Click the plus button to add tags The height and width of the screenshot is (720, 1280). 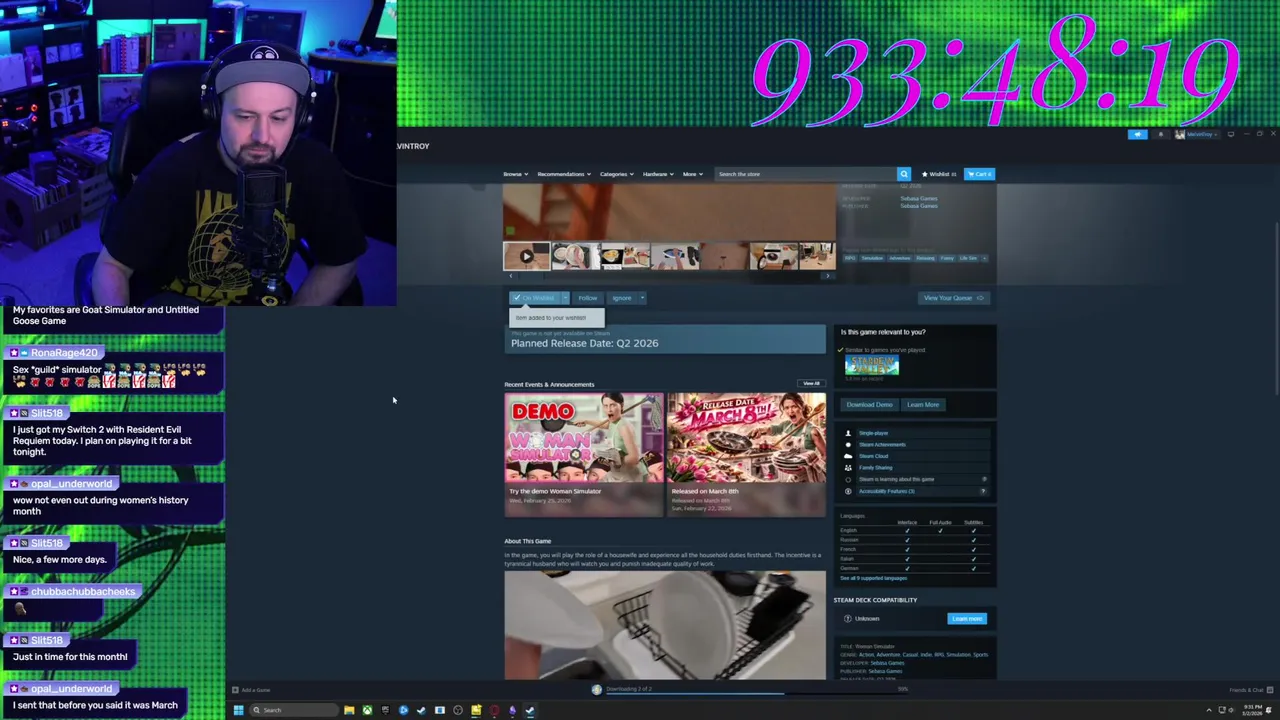tap(985, 258)
